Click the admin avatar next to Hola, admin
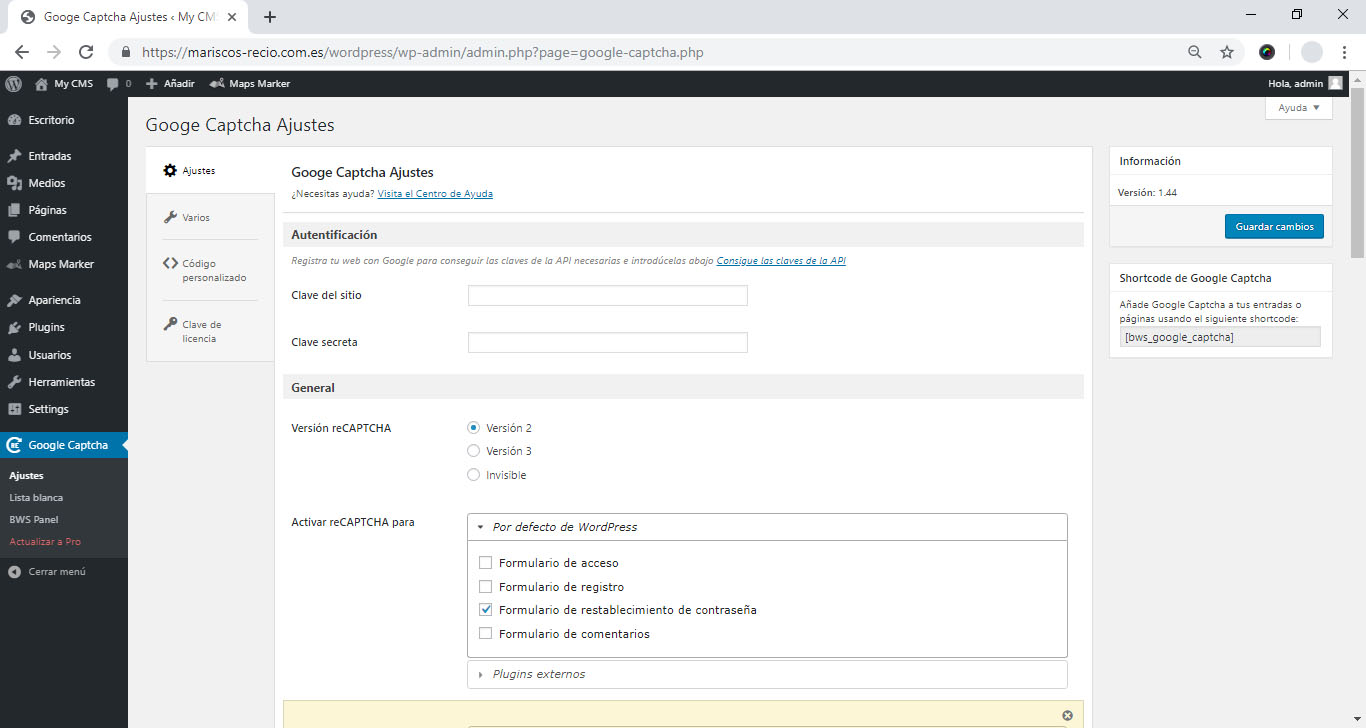Viewport: 1366px width, 728px height. click(x=1335, y=83)
